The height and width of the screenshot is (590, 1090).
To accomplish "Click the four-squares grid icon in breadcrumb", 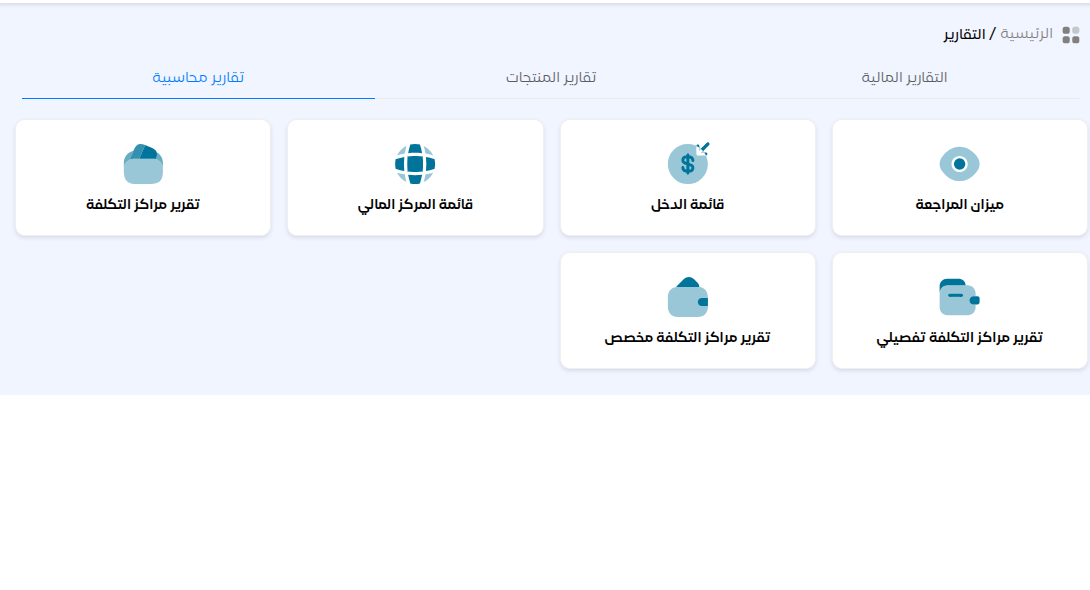I will click(1071, 36).
